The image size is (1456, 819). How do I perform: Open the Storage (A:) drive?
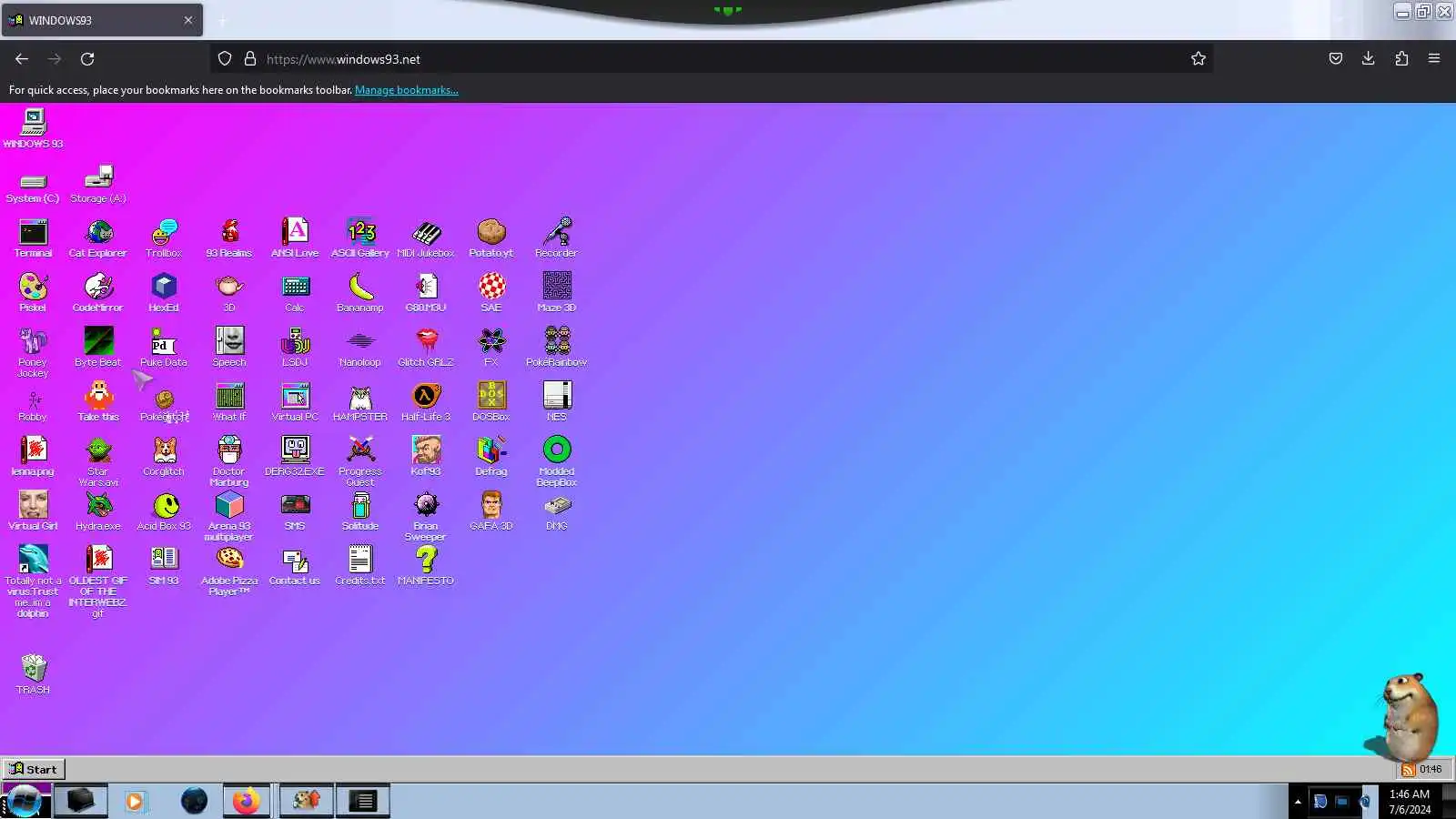coord(98,185)
